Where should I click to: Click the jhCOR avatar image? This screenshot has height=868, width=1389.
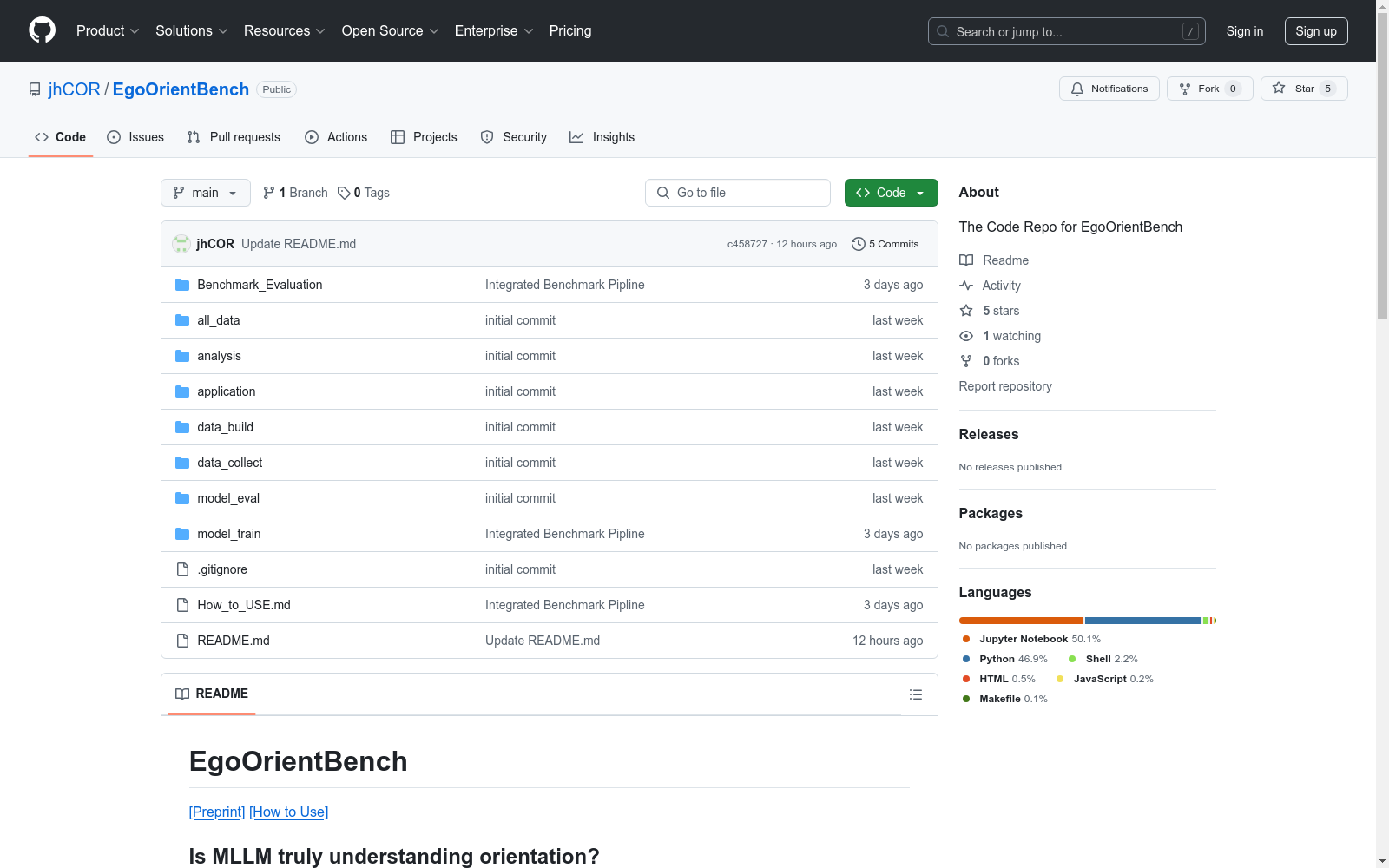[x=181, y=244]
